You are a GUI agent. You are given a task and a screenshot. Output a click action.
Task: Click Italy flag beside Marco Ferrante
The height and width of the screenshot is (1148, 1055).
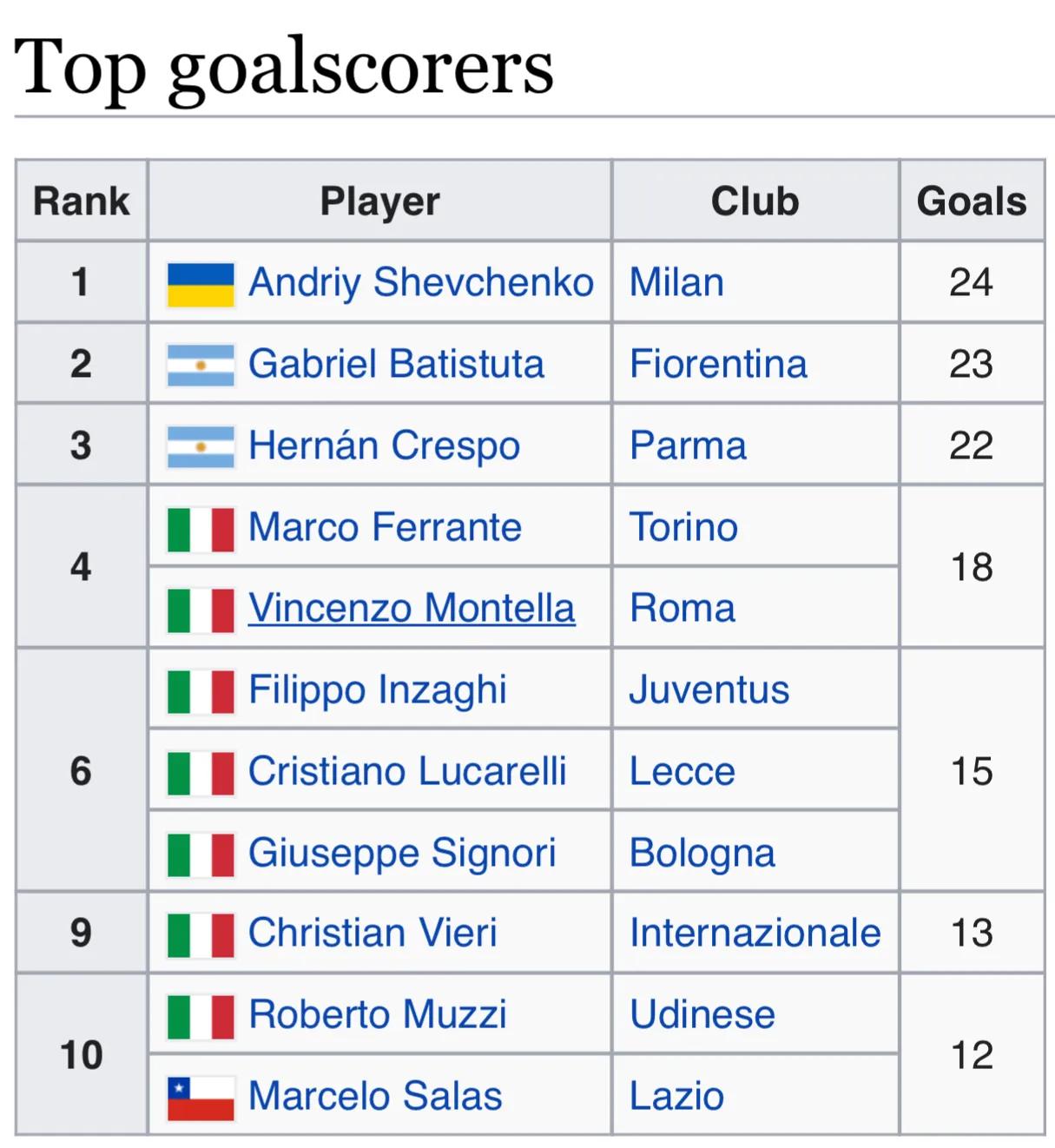[x=201, y=529]
